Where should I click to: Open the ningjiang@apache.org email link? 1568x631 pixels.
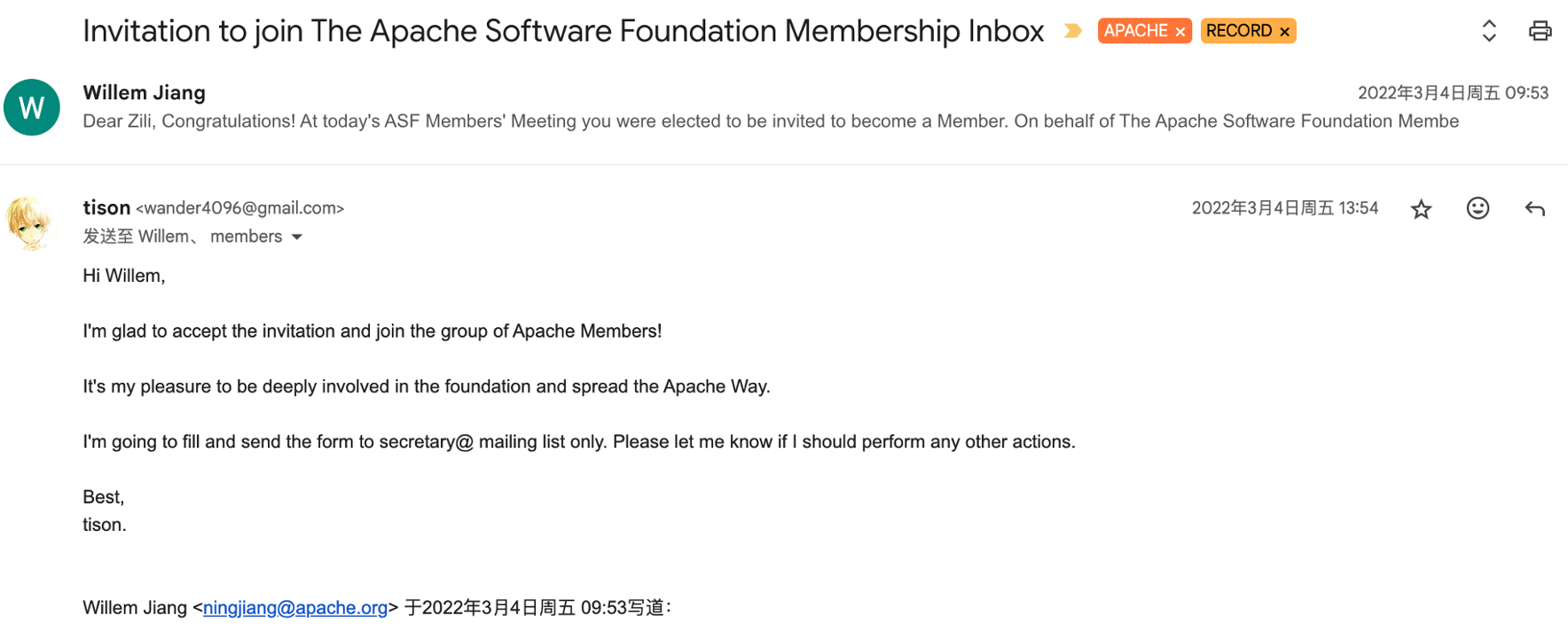click(295, 608)
